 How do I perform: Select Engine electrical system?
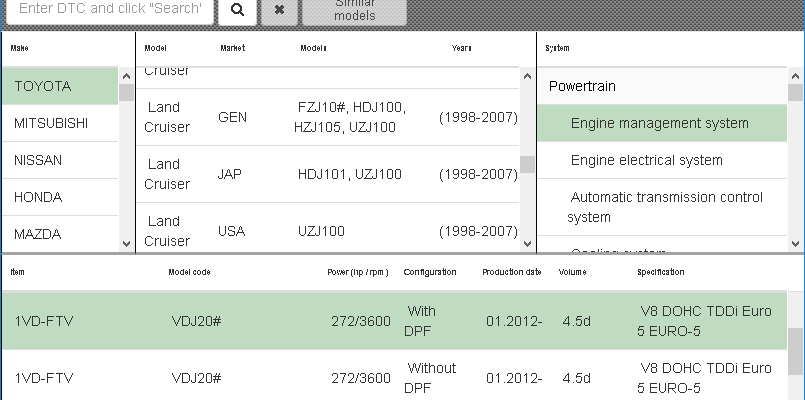click(x=662, y=160)
